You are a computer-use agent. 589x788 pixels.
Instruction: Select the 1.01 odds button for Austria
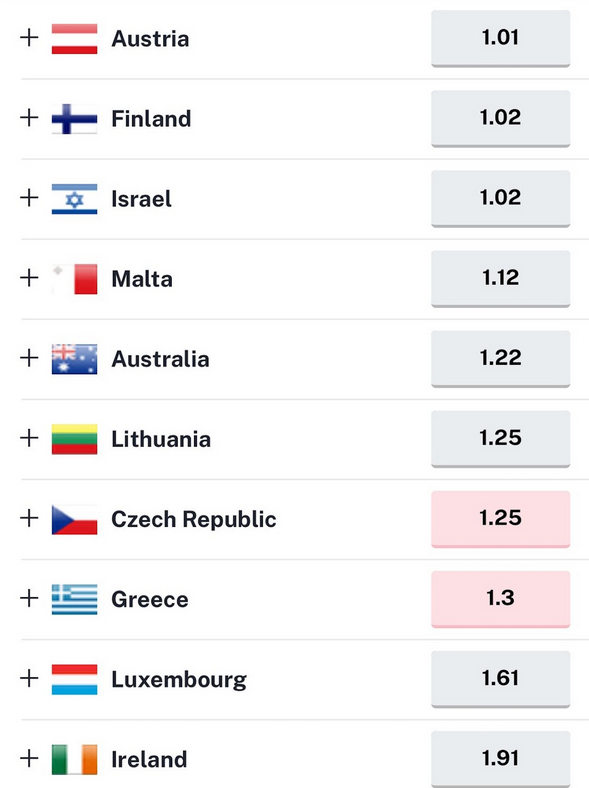(501, 38)
